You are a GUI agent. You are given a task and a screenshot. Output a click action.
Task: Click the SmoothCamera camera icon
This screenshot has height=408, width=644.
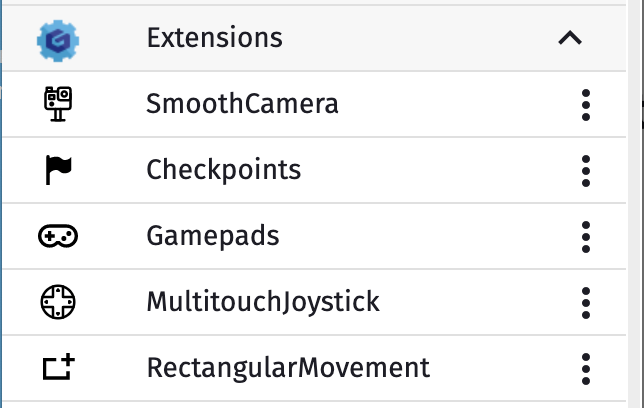tap(58, 103)
